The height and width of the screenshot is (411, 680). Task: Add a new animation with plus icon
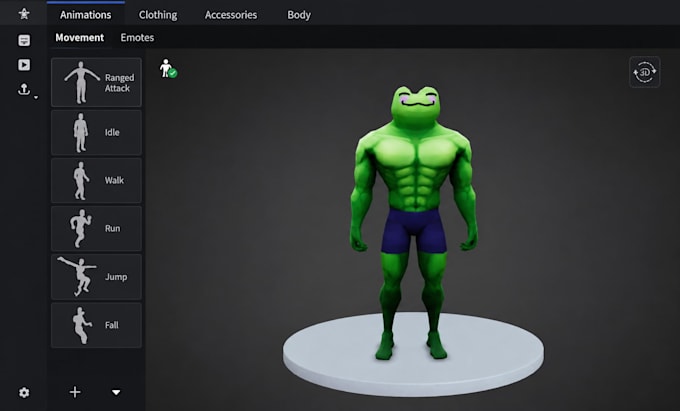point(75,392)
